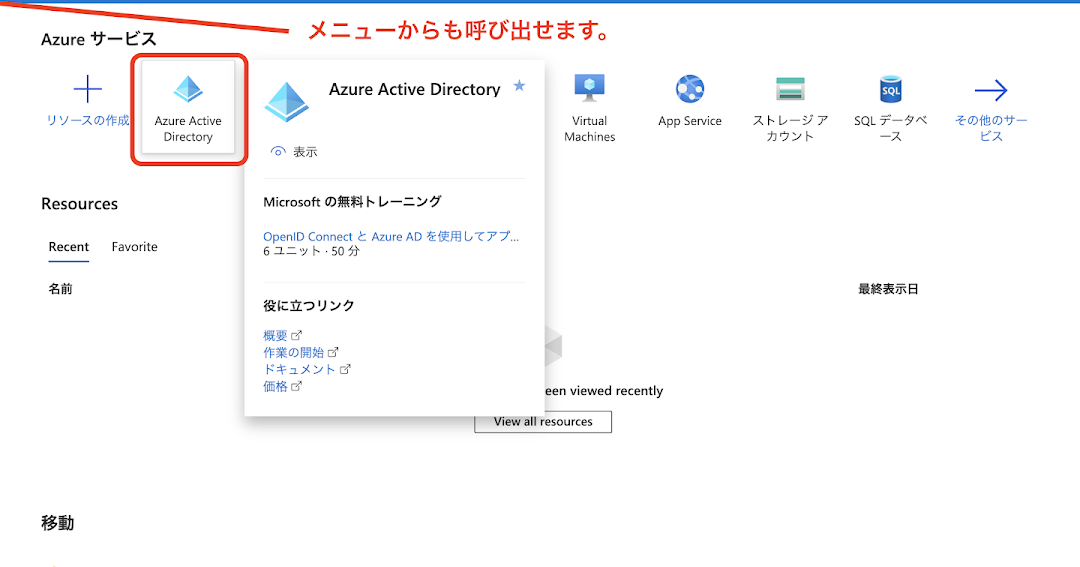Image resolution: width=1080 pixels, height=567 pixels.
Task: Switch to the Recent tab
Action: (68, 247)
